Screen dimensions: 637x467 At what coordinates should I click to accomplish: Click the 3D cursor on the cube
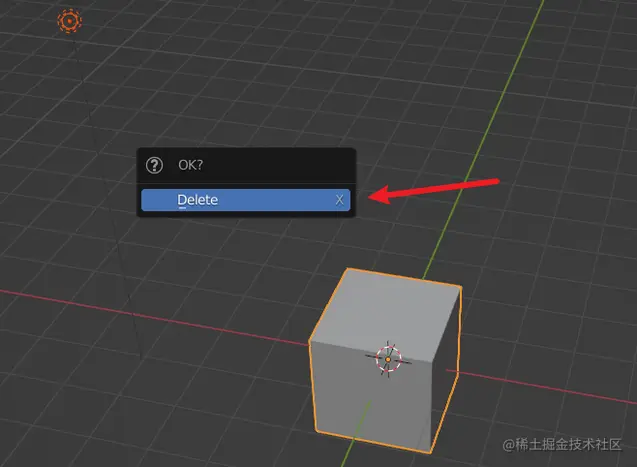(388, 359)
